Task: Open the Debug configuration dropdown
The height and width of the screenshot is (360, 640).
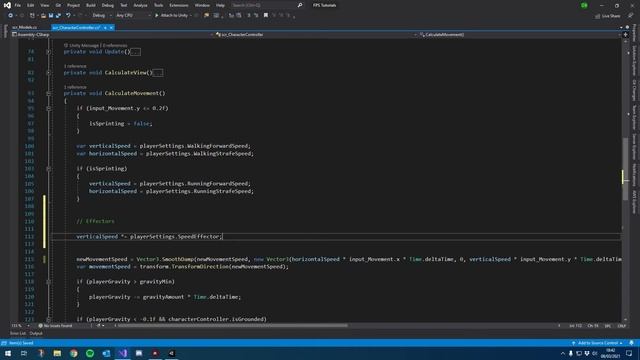Action: [102, 16]
